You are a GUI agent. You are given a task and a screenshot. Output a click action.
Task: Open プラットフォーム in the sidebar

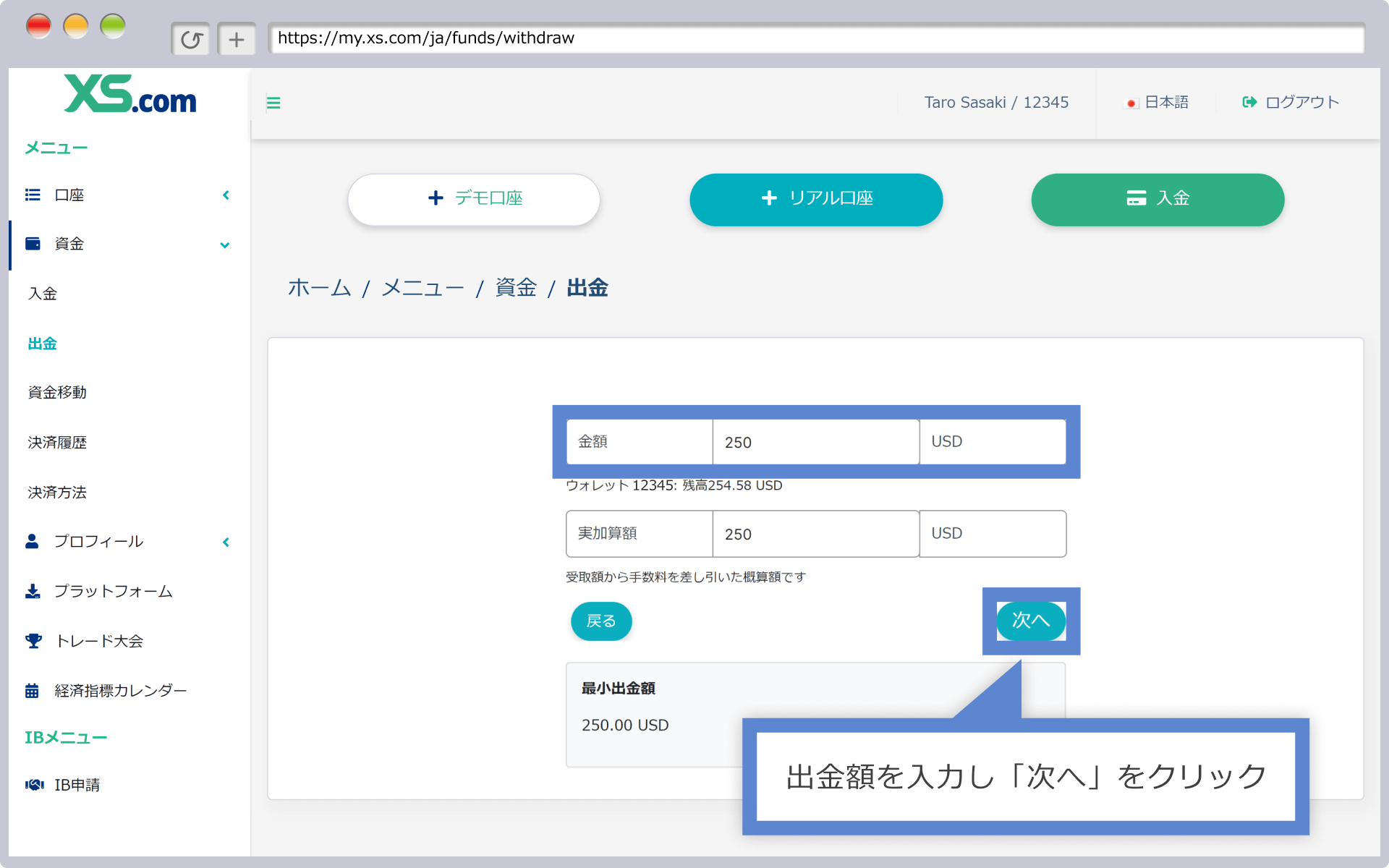114,591
